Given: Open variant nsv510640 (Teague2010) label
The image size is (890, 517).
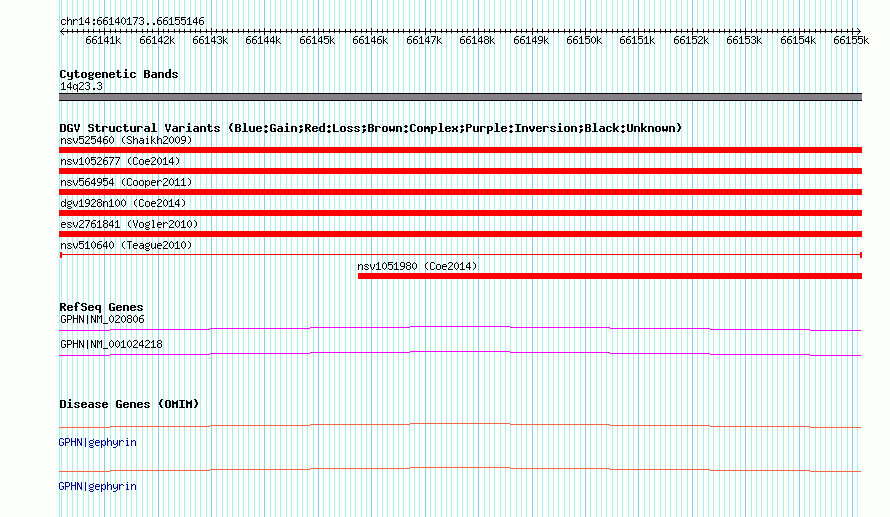Looking at the screenshot, I should click(126, 245).
